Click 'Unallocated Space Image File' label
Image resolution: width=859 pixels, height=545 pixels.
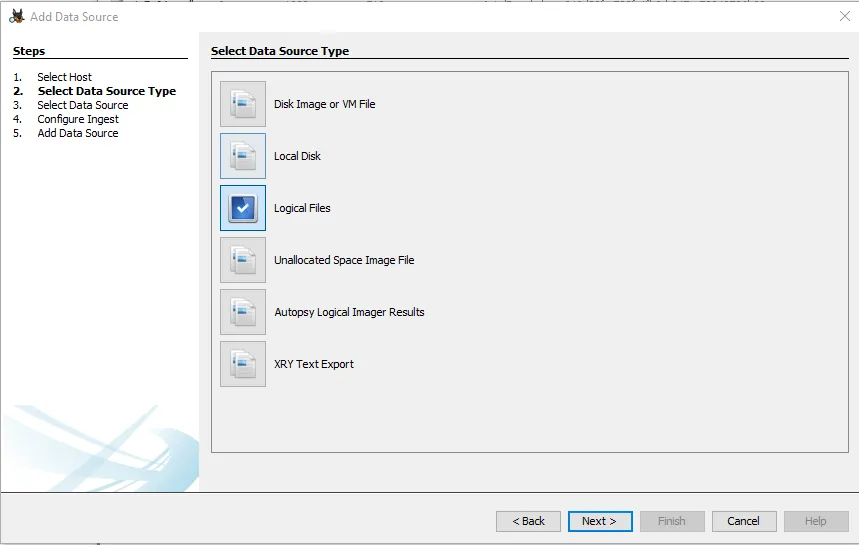344,260
